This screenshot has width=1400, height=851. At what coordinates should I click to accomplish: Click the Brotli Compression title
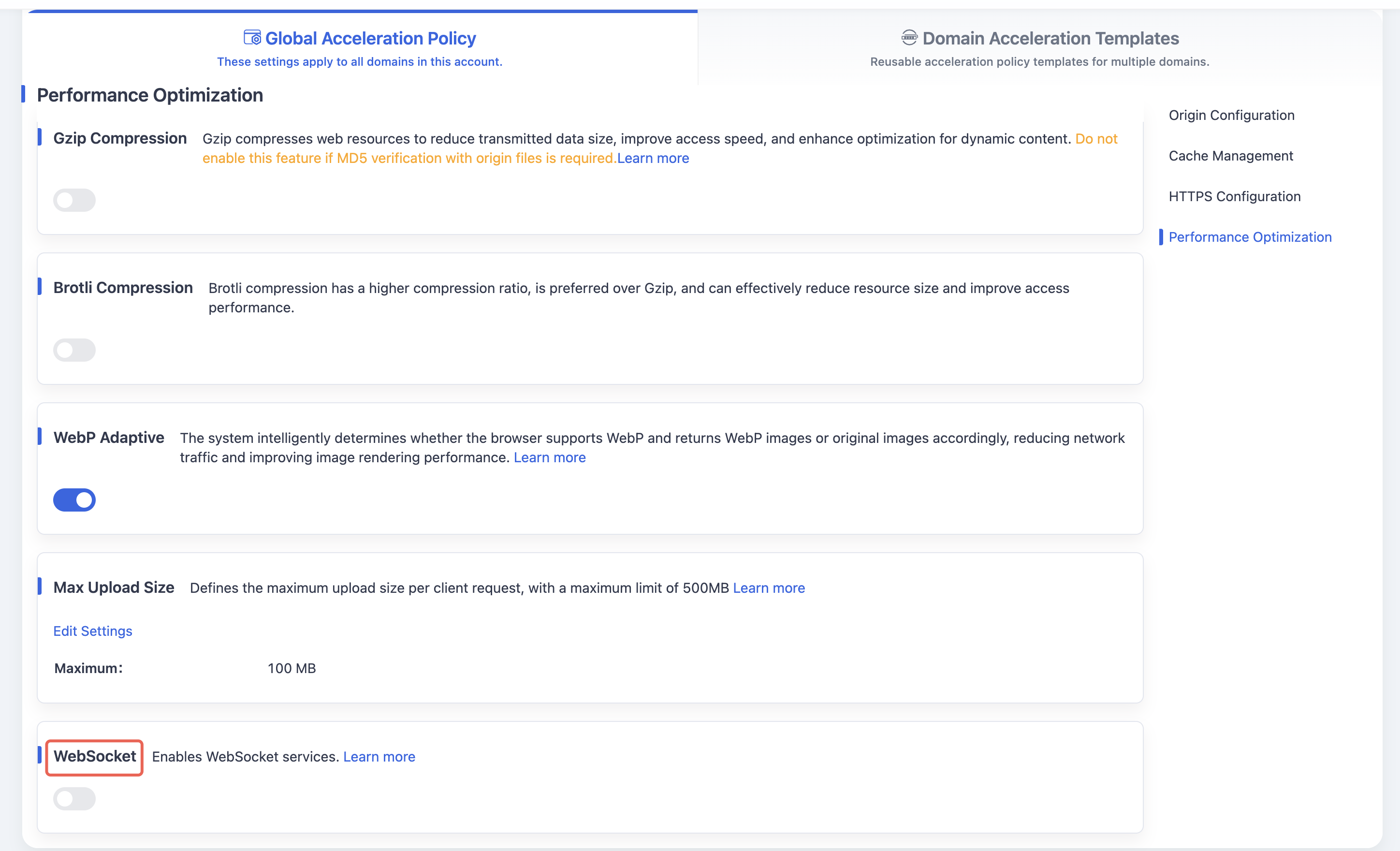click(x=123, y=288)
